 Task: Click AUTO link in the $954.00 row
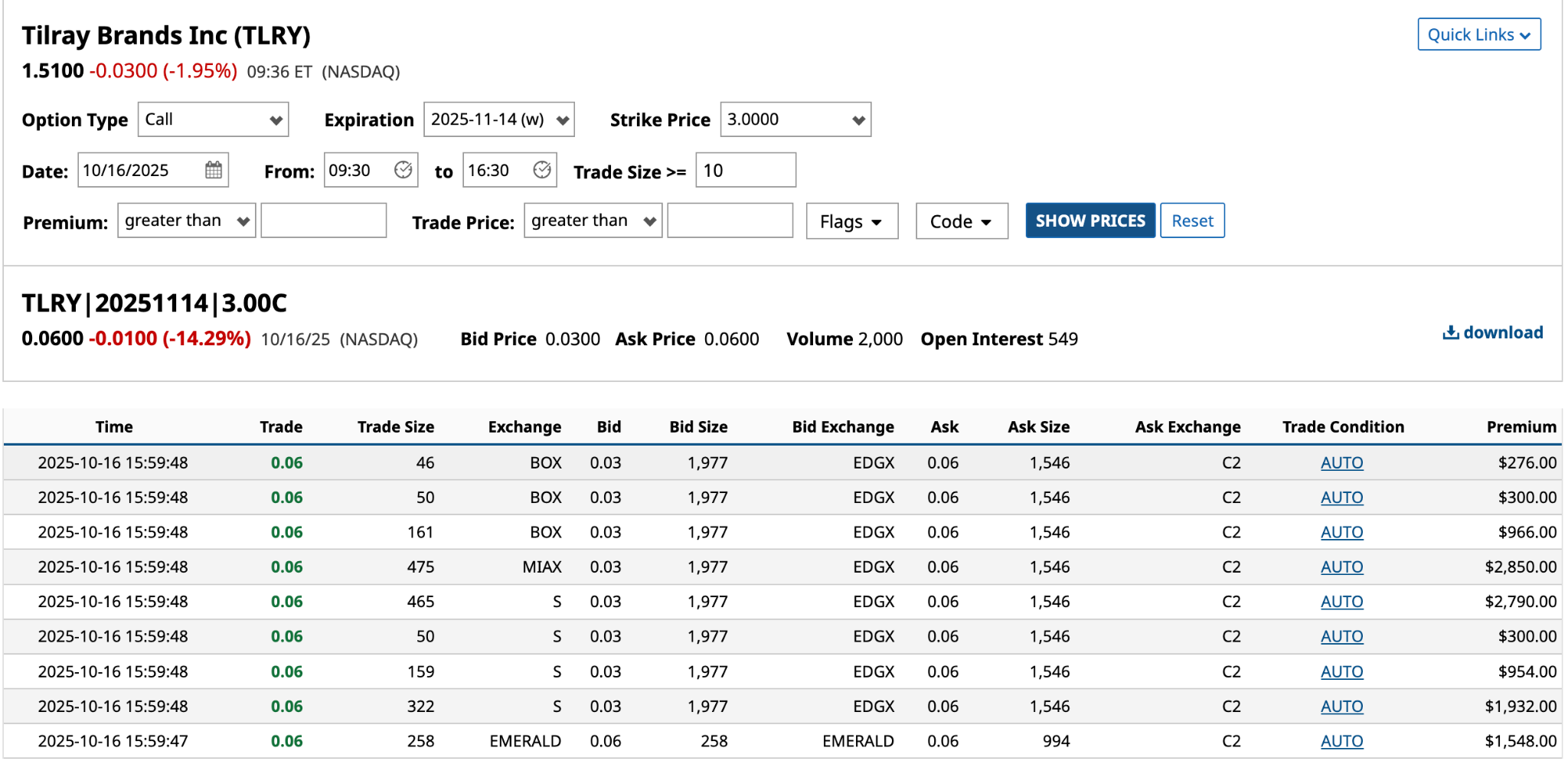(x=1341, y=671)
